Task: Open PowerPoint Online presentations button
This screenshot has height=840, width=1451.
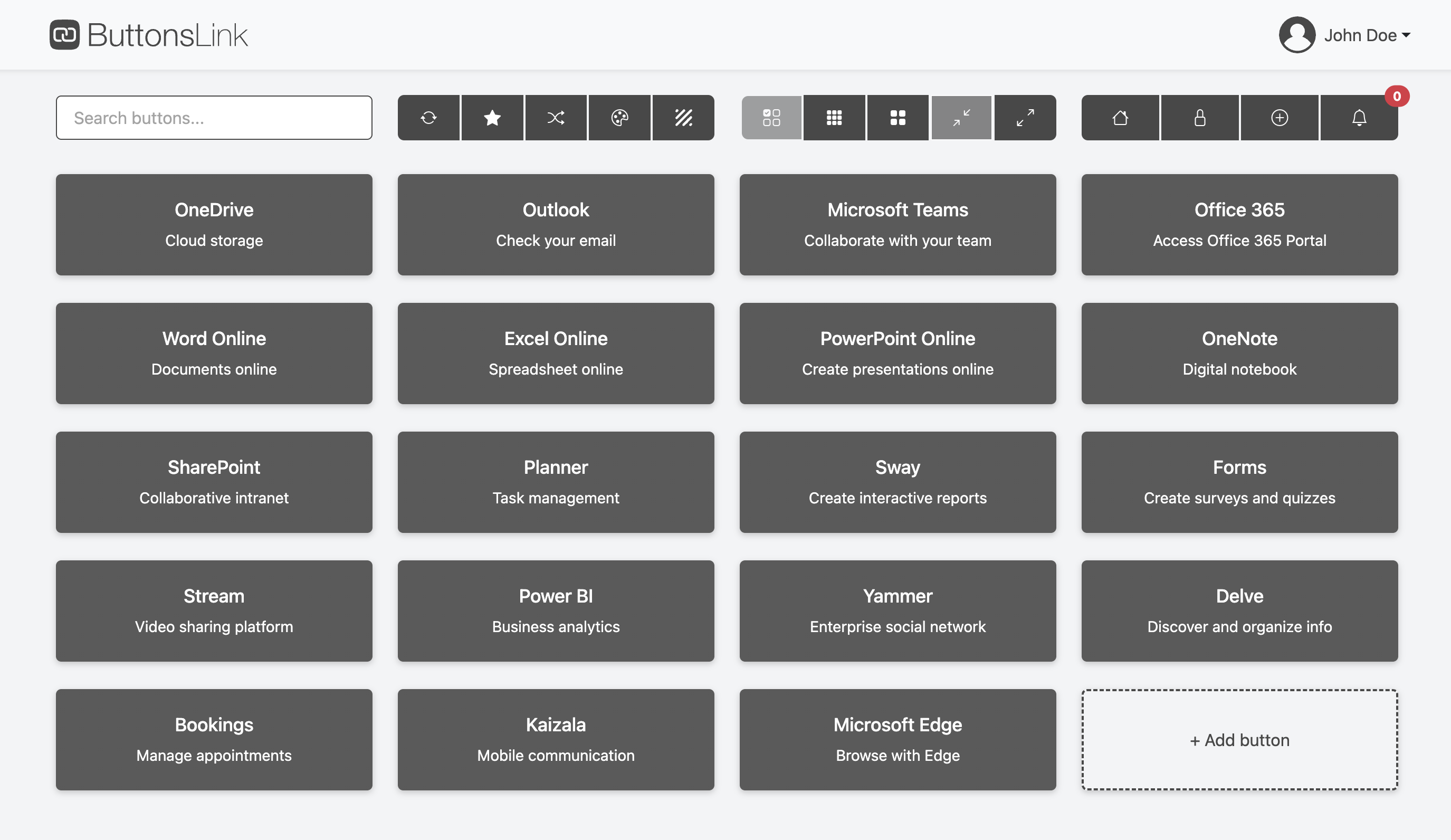Action: (898, 354)
